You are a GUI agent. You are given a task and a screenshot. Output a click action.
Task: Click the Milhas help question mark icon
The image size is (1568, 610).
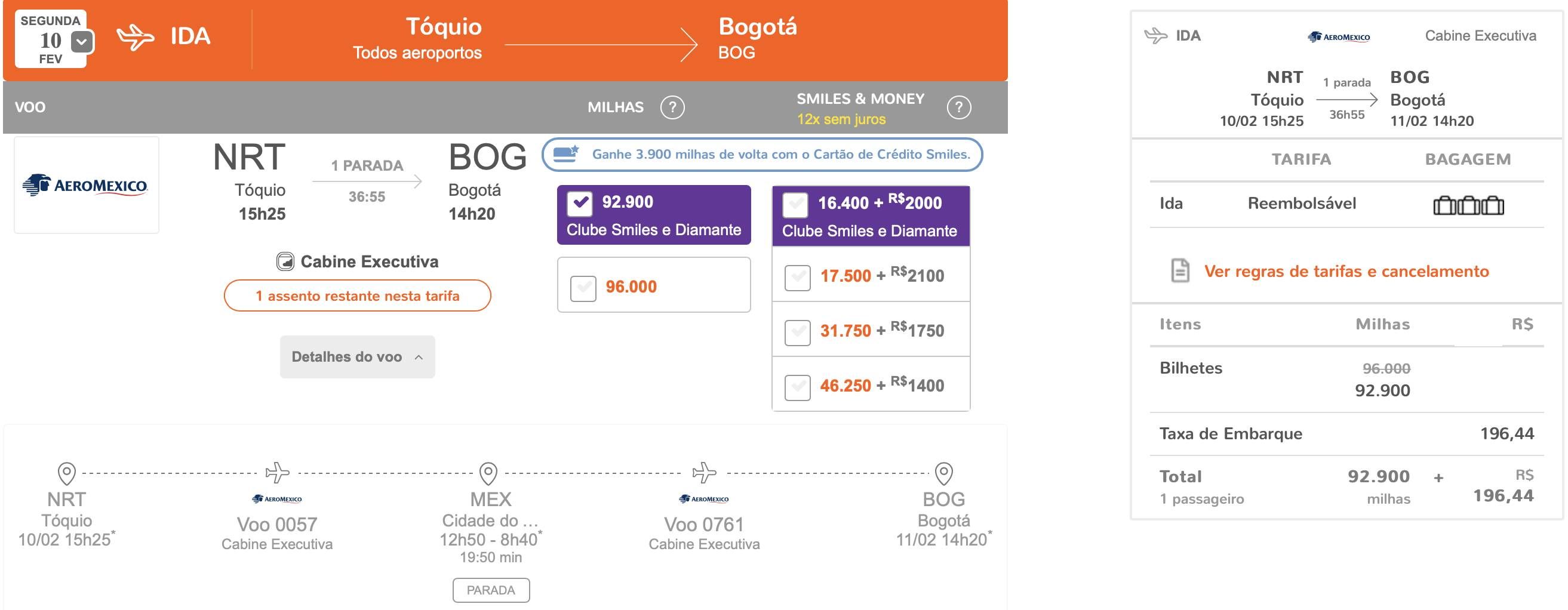[x=672, y=107]
